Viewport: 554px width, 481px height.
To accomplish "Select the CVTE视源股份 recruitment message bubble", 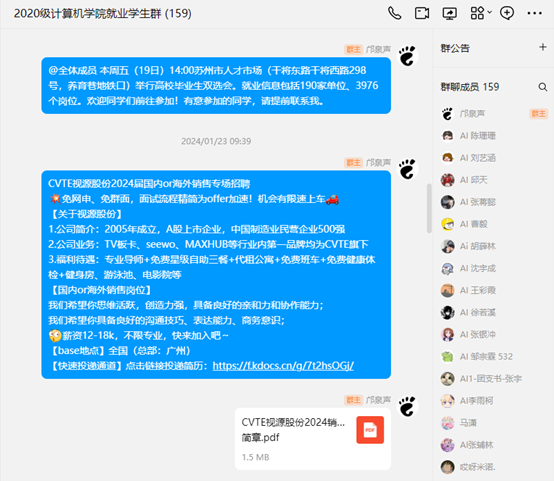I will click(216, 275).
